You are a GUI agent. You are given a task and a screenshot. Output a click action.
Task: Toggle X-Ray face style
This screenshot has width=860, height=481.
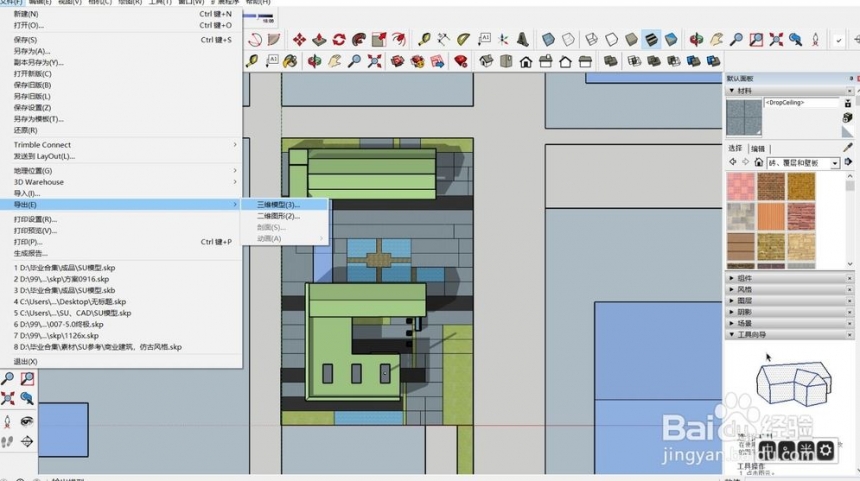tap(548, 39)
